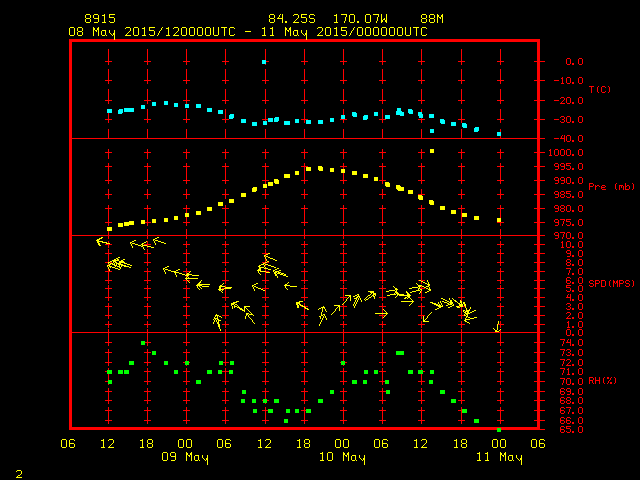Click the 74.0 humidity tick label

tap(571, 343)
